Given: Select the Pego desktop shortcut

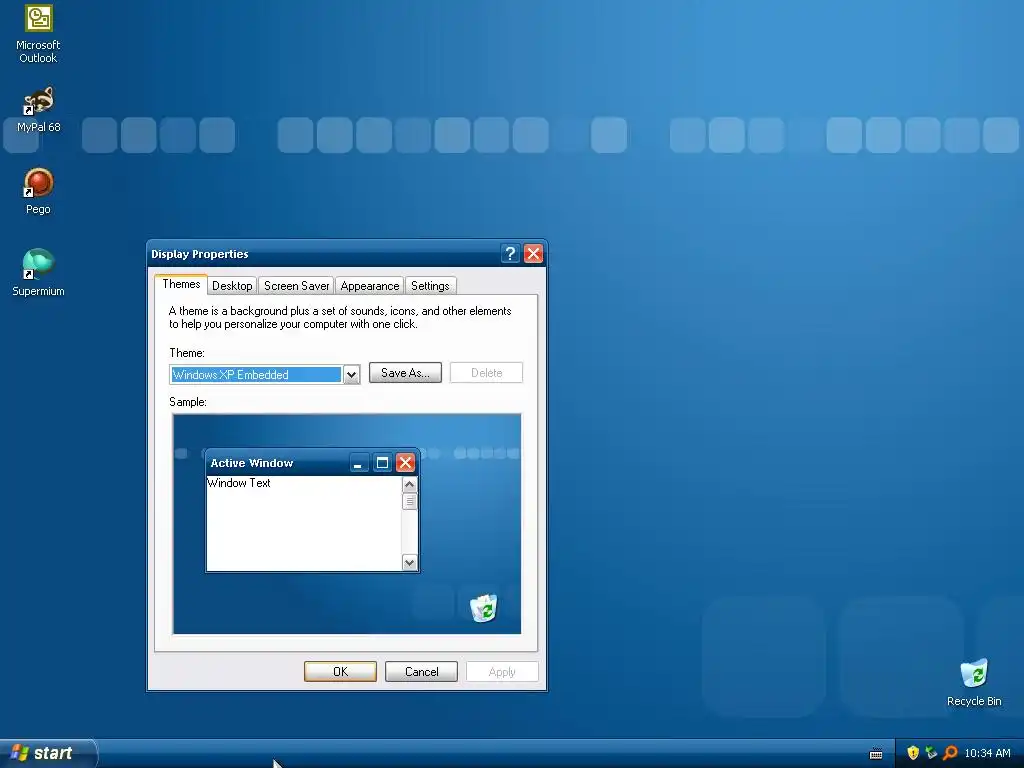Looking at the screenshot, I should pyautogui.click(x=38, y=191).
